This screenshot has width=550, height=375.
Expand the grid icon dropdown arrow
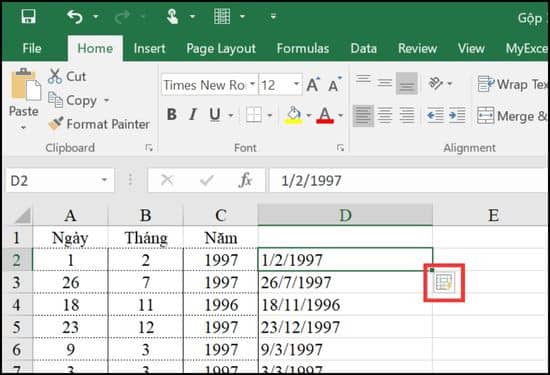pyautogui.click(x=242, y=16)
